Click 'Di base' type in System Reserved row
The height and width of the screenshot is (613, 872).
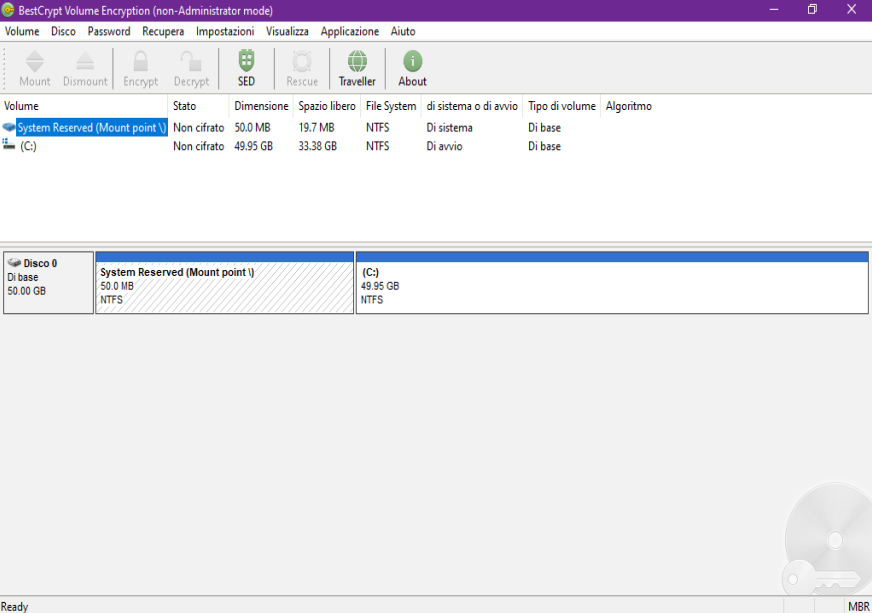click(544, 127)
